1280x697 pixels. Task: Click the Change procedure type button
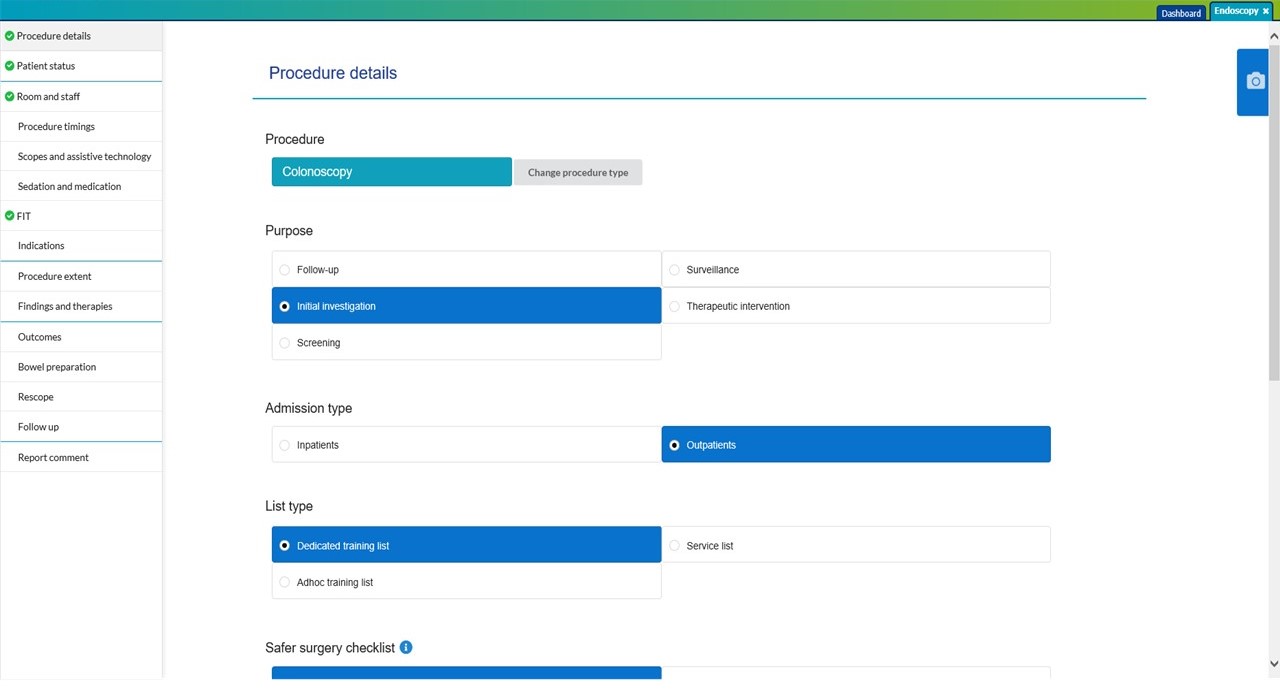(577, 172)
